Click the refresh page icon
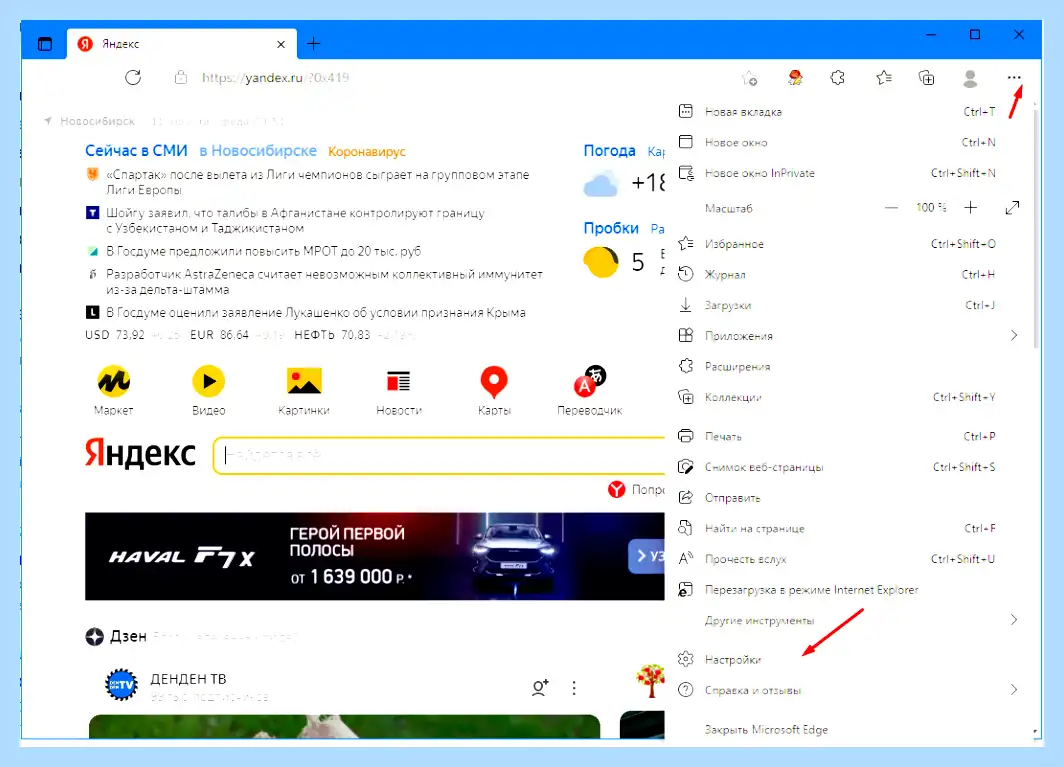Screen dimensions: 1064x767 click(x=133, y=77)
